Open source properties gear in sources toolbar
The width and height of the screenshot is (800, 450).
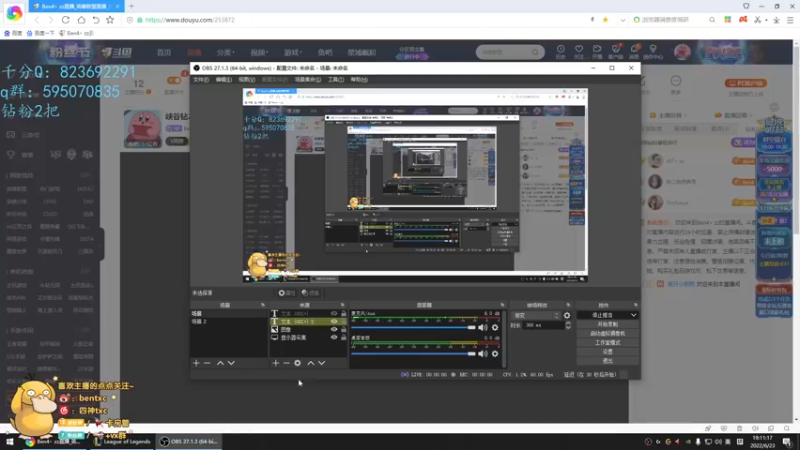coord(297,363)
